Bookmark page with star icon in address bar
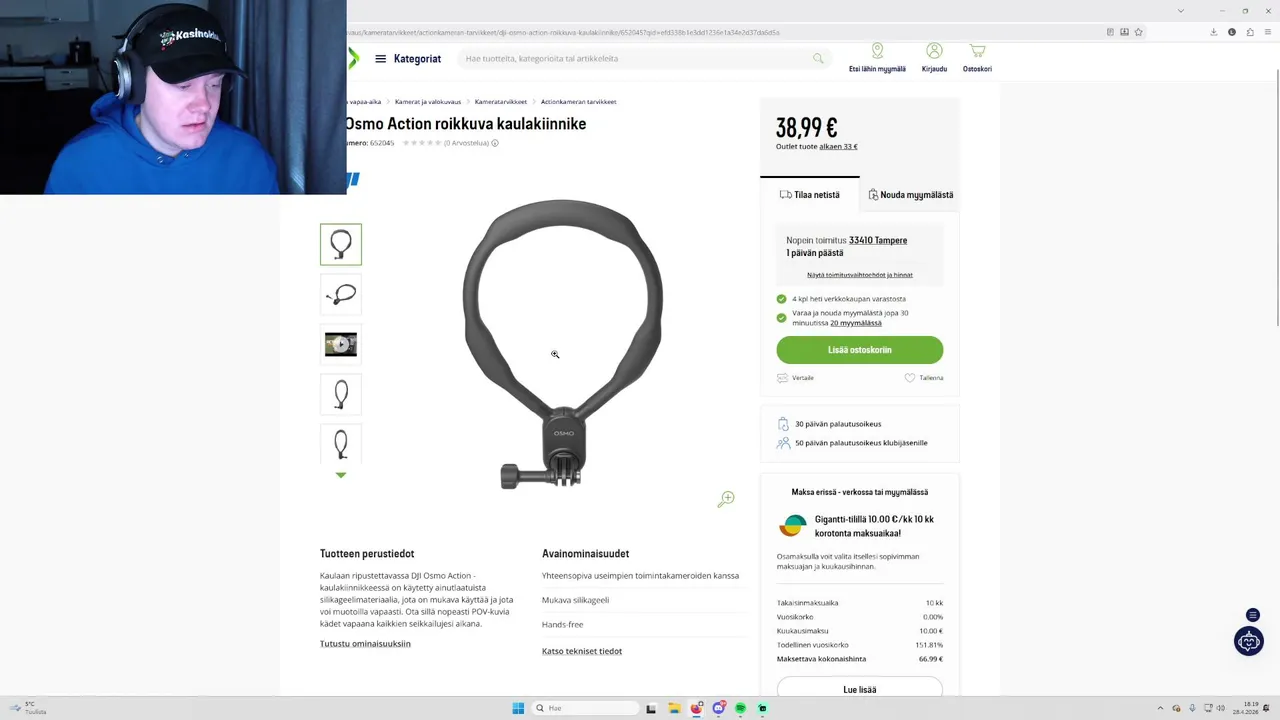 [x=1138, y=32]
